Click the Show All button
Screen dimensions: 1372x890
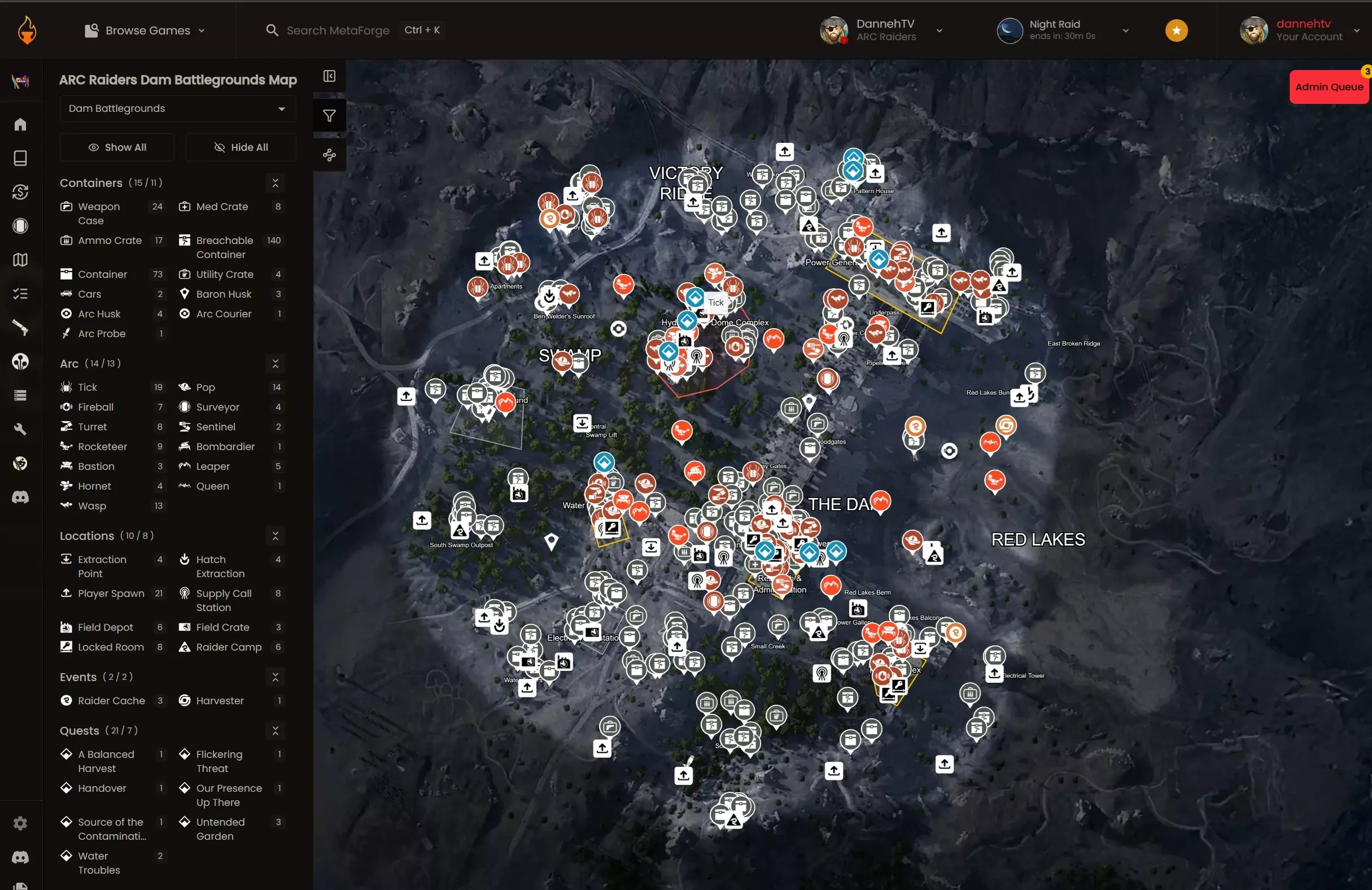(x=117, y=147)
